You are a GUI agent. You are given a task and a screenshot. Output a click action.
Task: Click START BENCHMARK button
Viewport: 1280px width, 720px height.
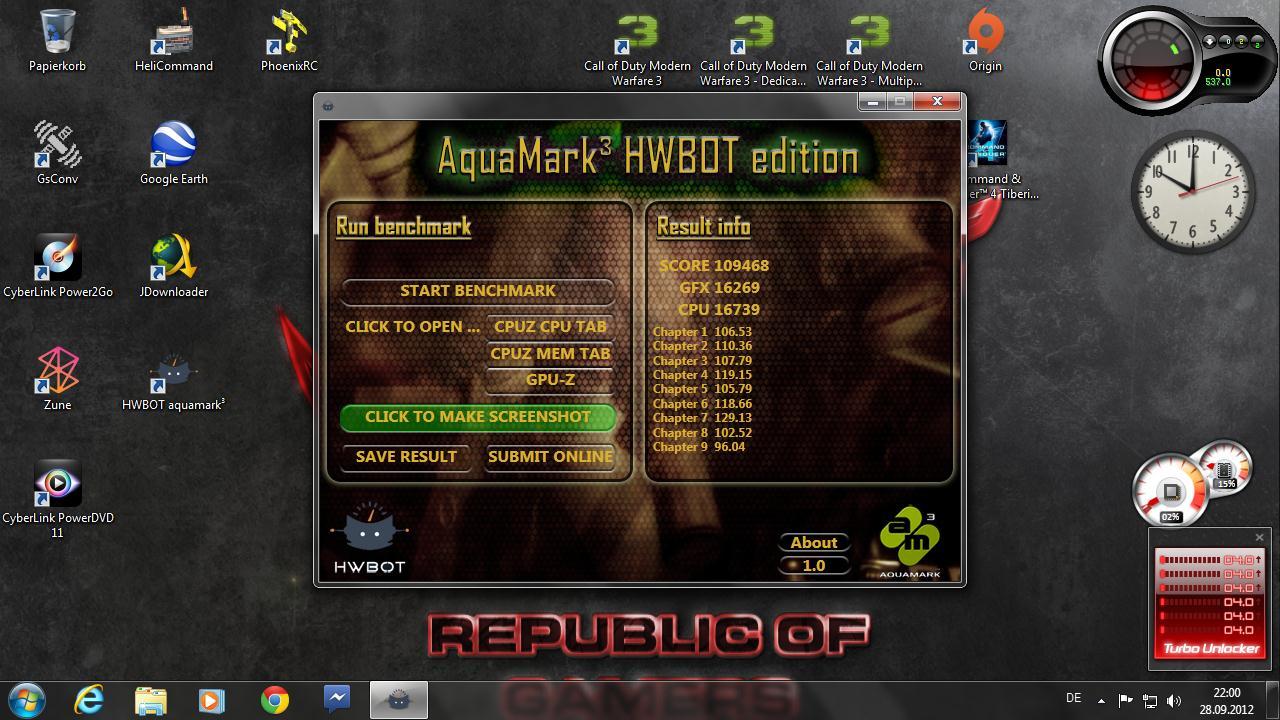pyautogui.click(x=478, y=291)
